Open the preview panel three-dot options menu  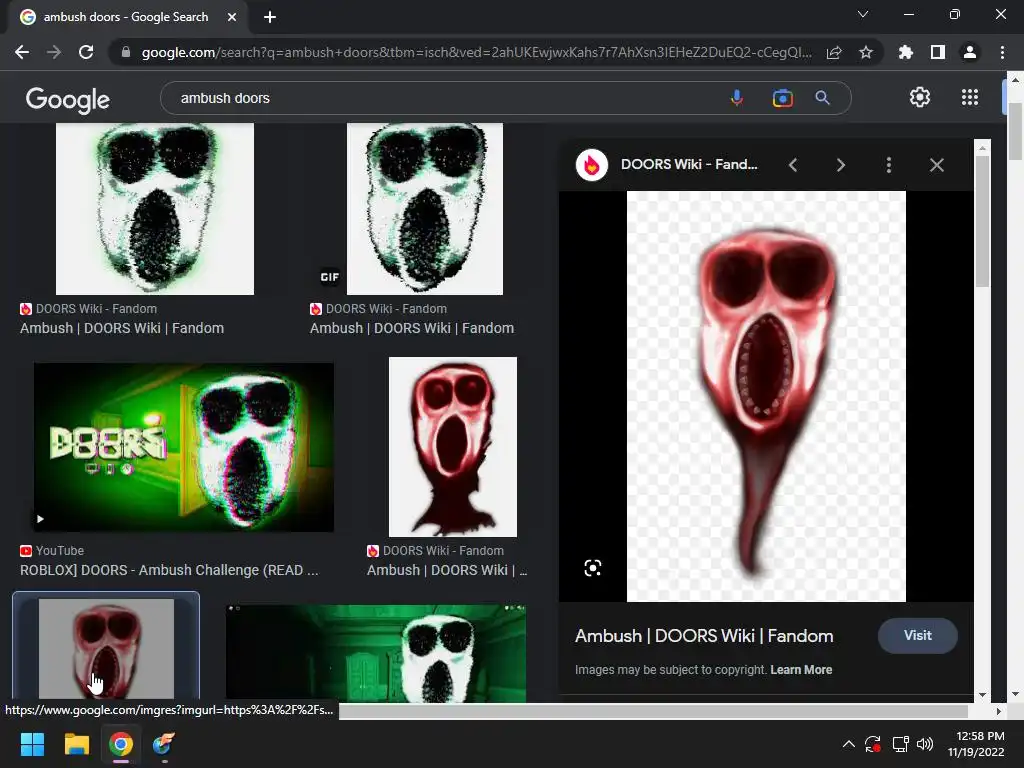pos(889,165)
